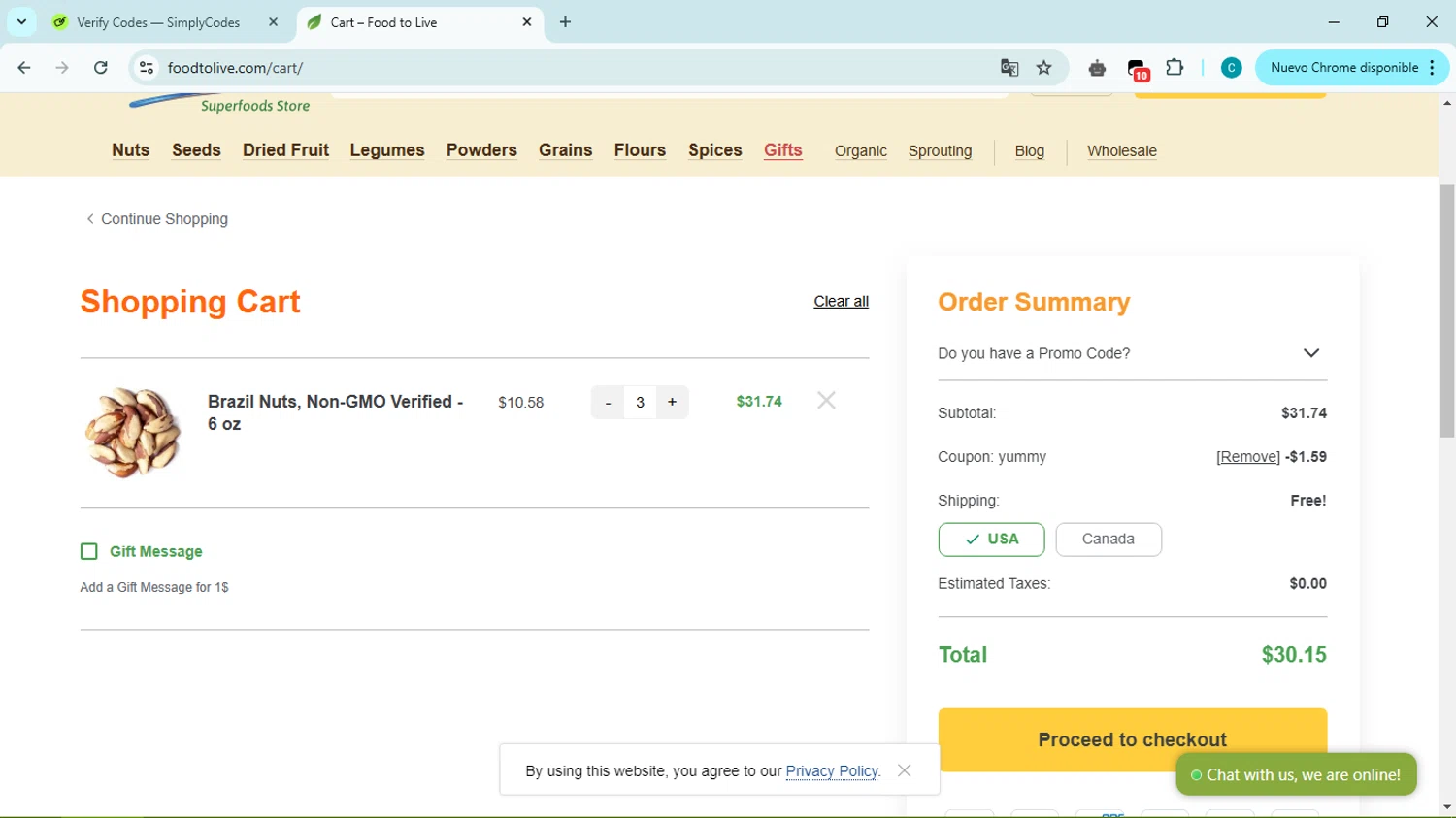Click the Brazil Nuts product thumbnail
The height and width of the screenshot is (818, 1456).
(x=133, y=432)
